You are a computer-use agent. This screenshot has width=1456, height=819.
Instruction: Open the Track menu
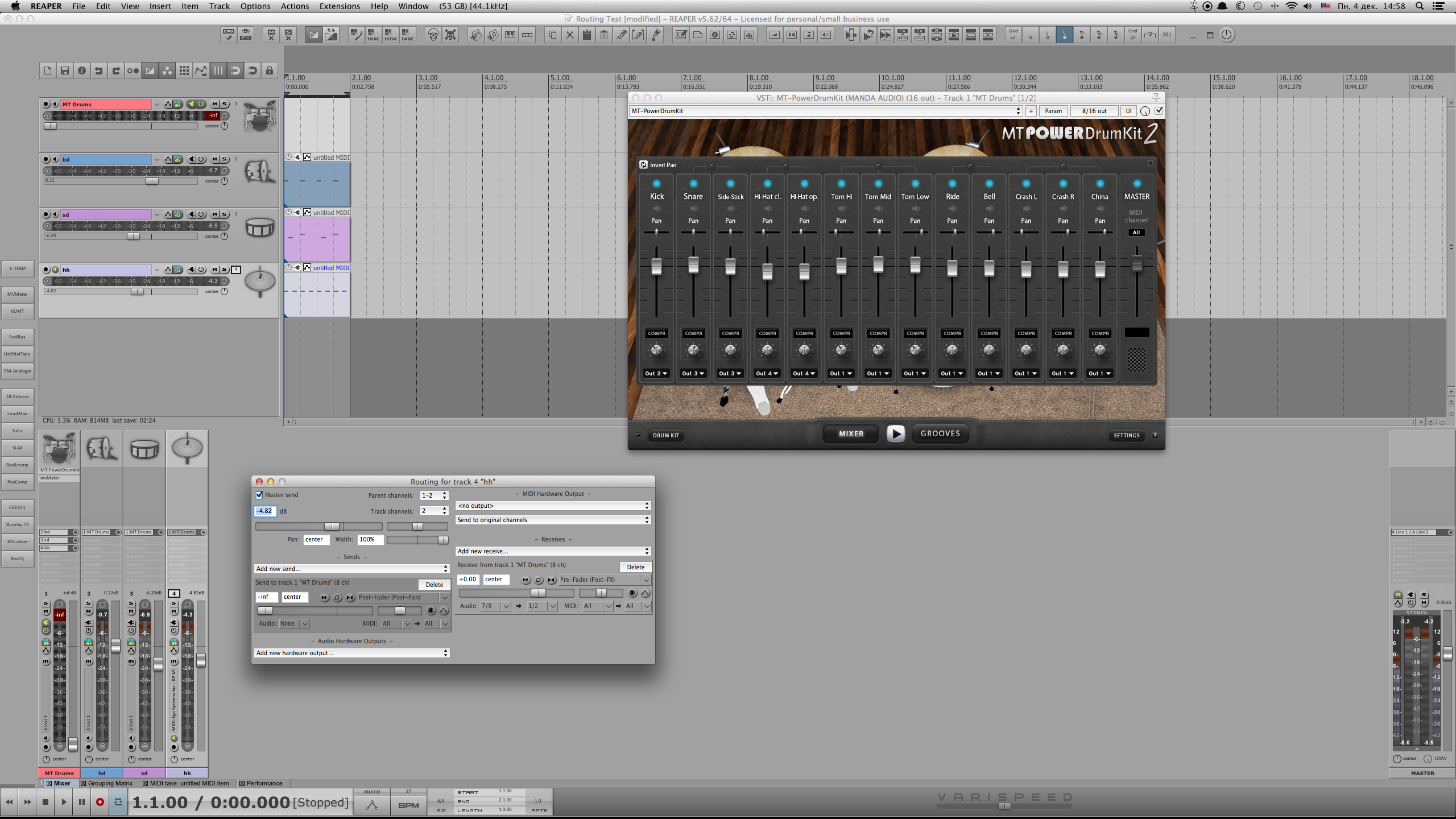pos(219,6)
